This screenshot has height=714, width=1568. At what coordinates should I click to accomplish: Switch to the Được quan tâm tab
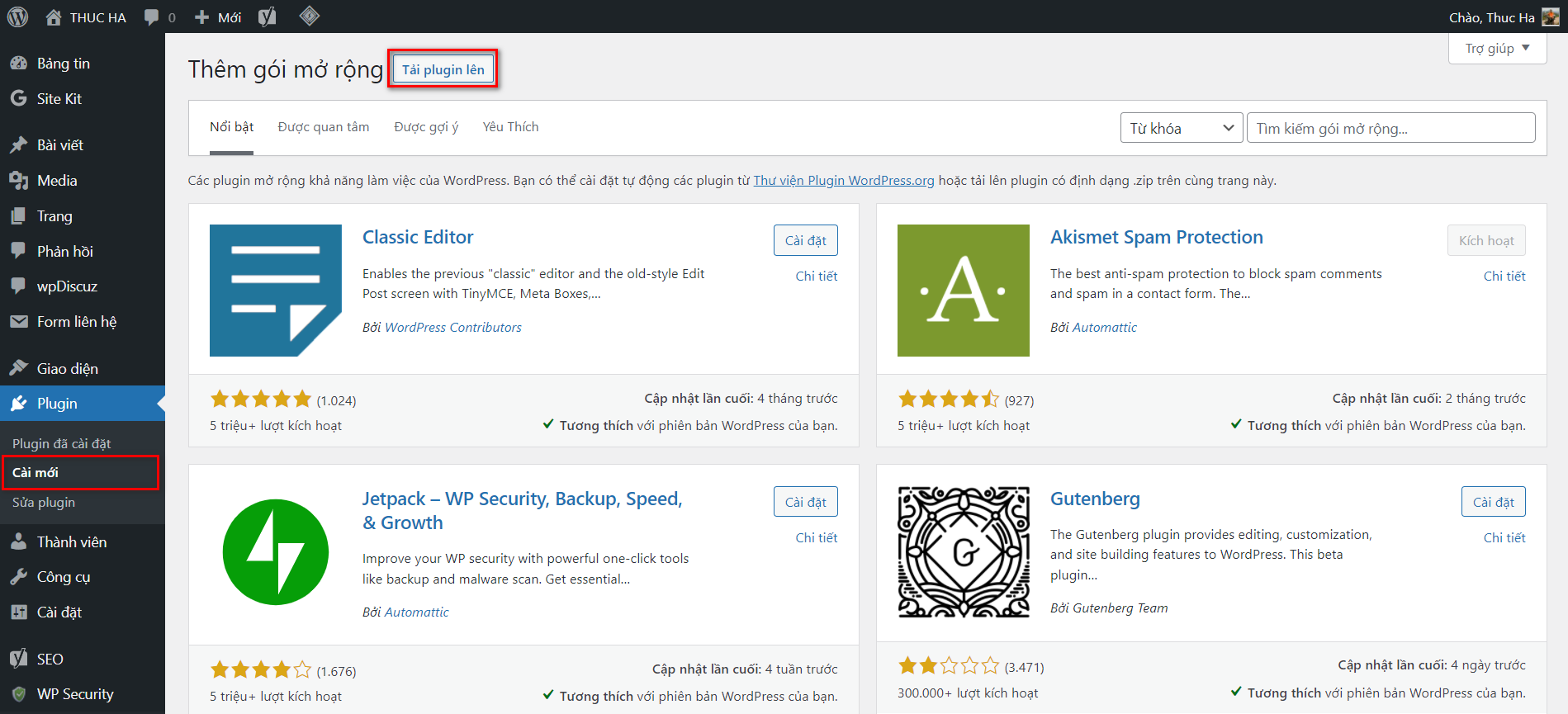(324, 127)
